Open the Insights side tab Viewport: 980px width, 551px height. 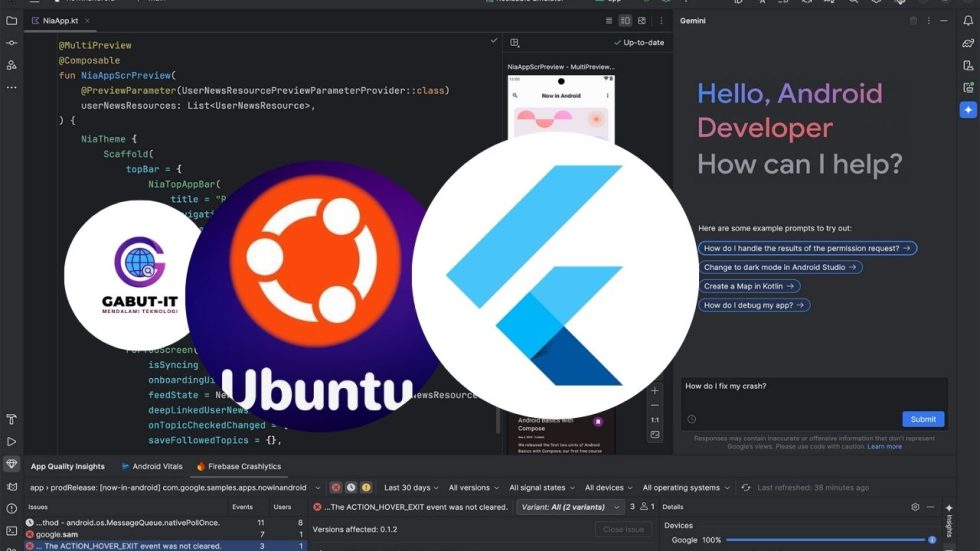[949, 519]
